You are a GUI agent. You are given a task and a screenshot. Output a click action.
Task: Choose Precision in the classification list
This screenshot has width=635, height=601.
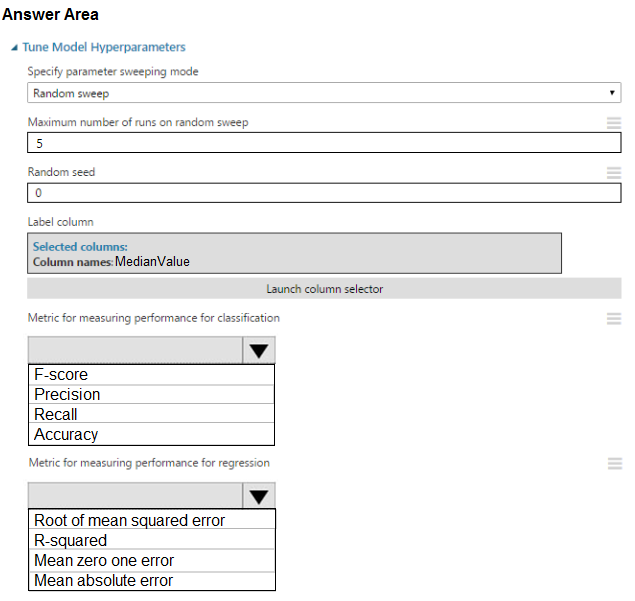[x=151, y=395]
